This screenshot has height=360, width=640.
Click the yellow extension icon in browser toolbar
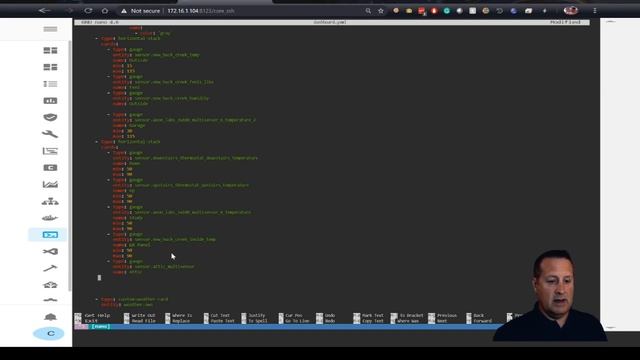(409, 11)
